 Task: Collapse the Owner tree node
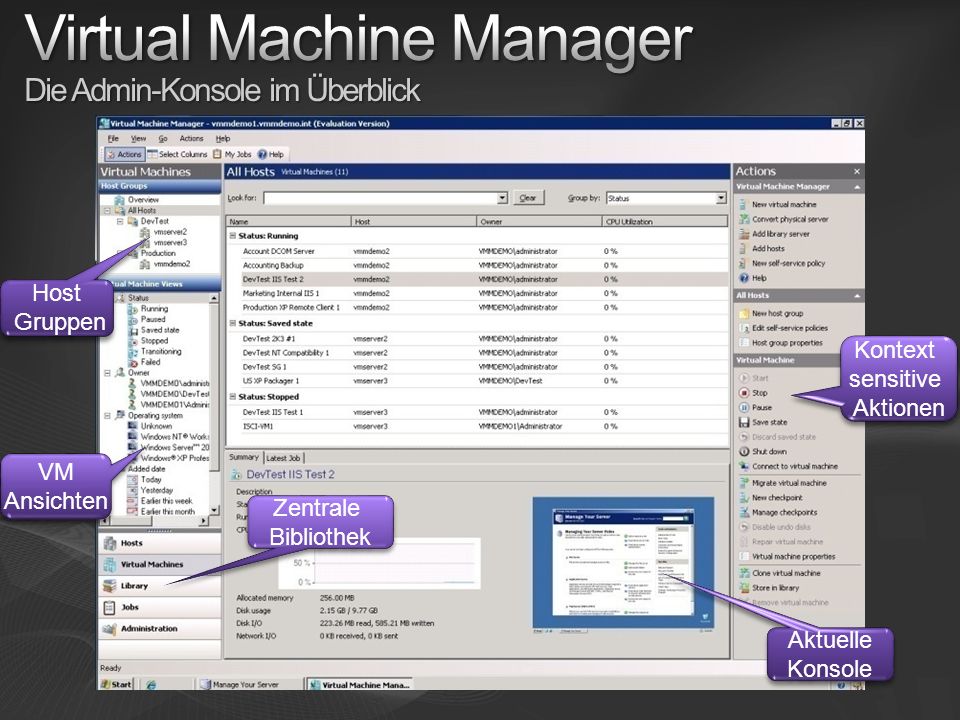pyautogui.click(x=108, y=372)
